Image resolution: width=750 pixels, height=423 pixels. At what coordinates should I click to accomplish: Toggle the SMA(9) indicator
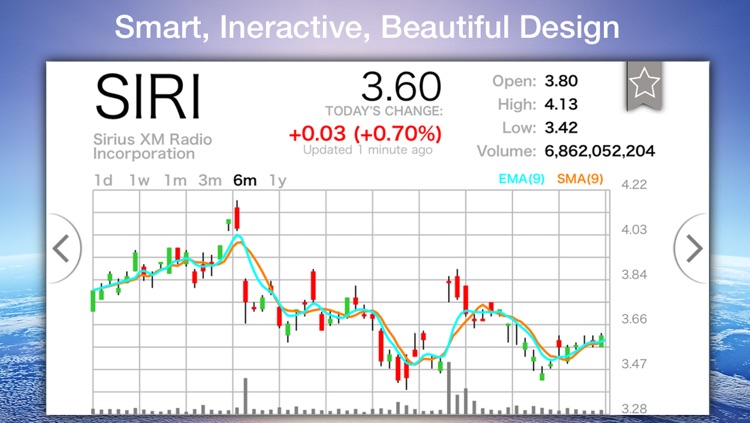click(580, 179)
